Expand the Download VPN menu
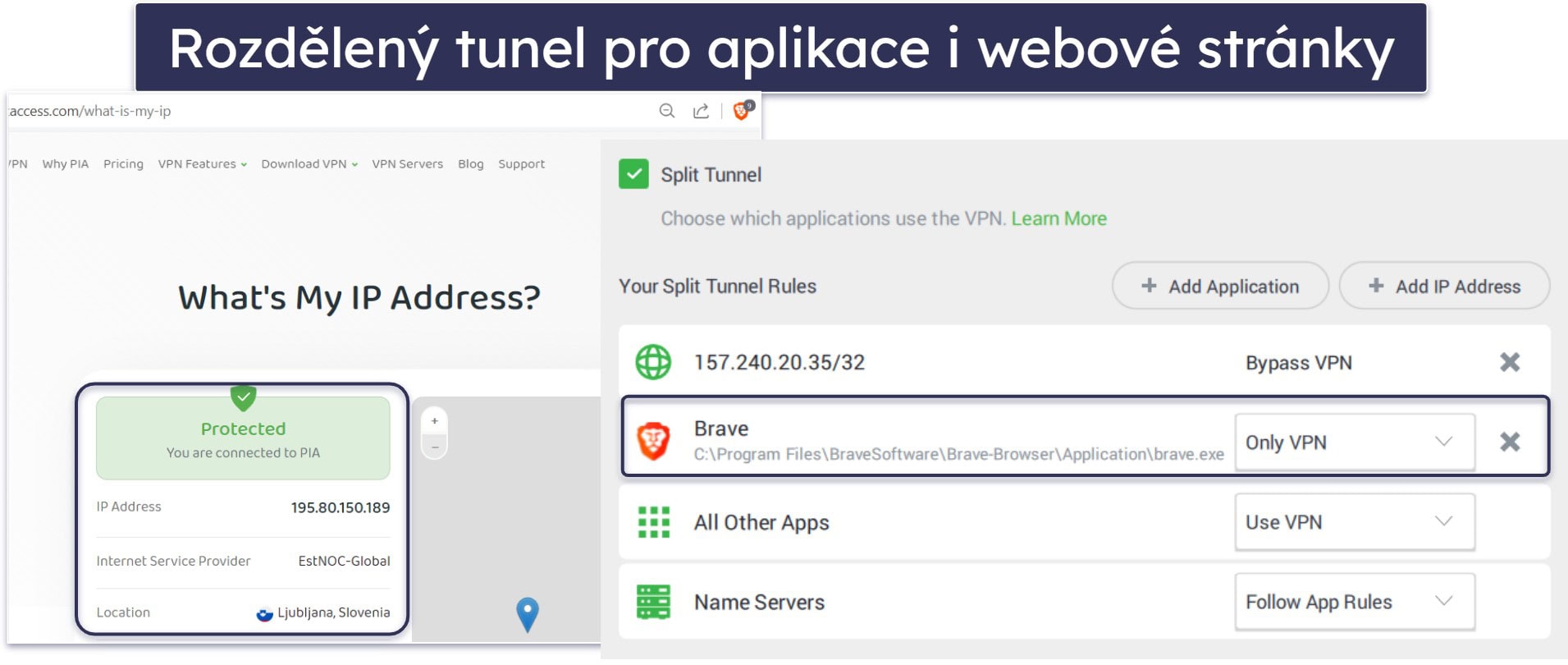The width and height of the screenshot is (1568, 665). (x=309, y=164)
